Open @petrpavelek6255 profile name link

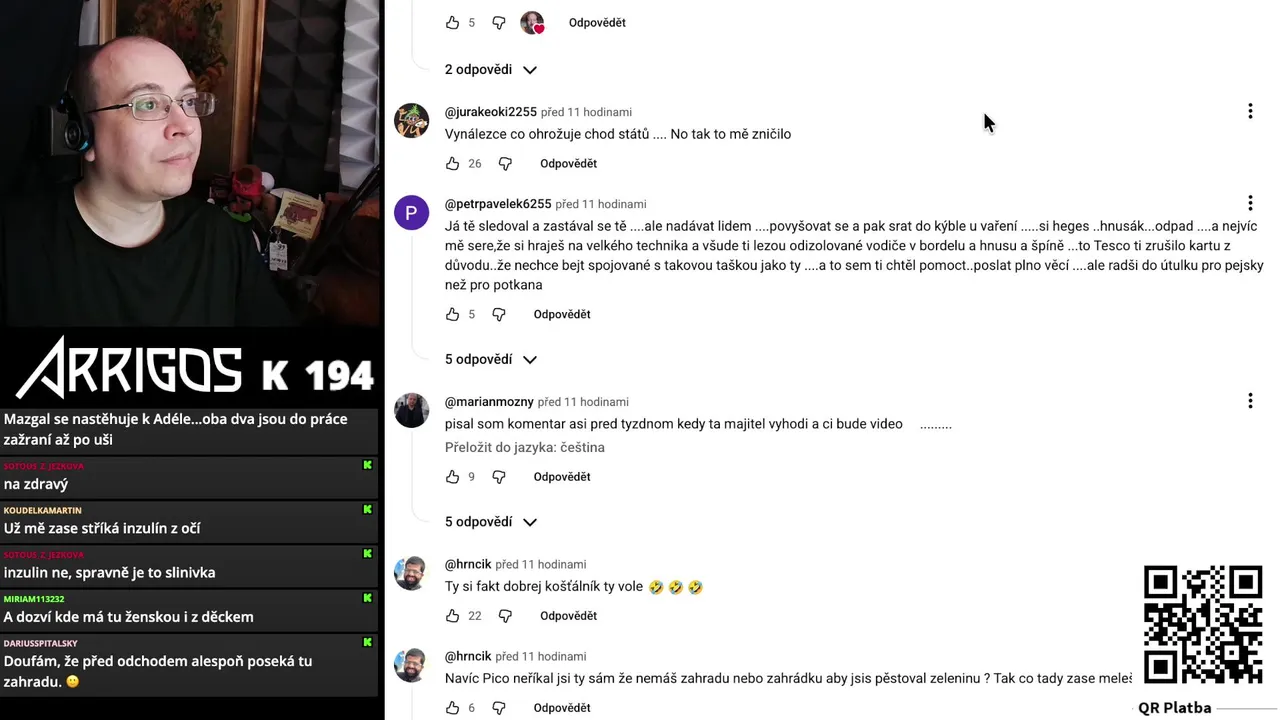498,203
